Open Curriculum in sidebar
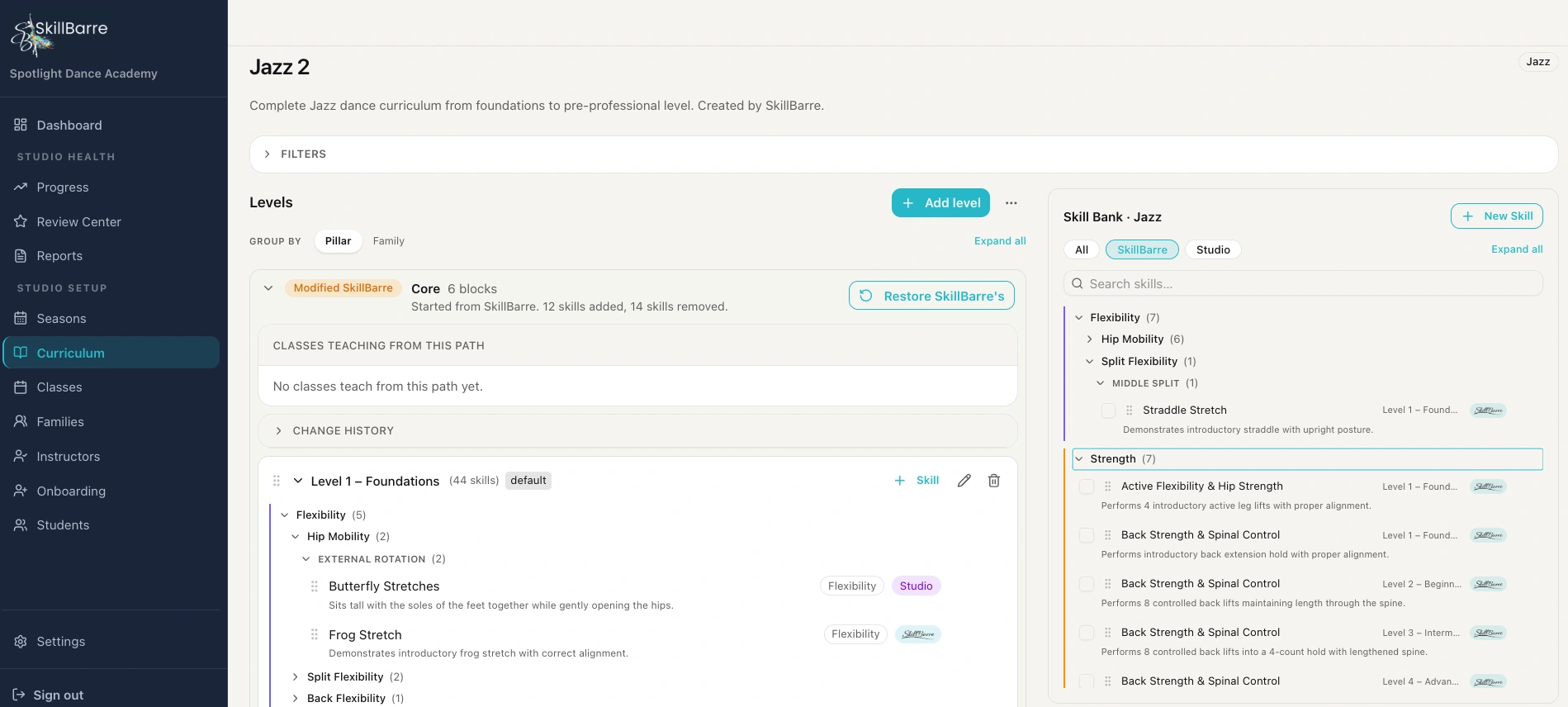 pos(111,353)
